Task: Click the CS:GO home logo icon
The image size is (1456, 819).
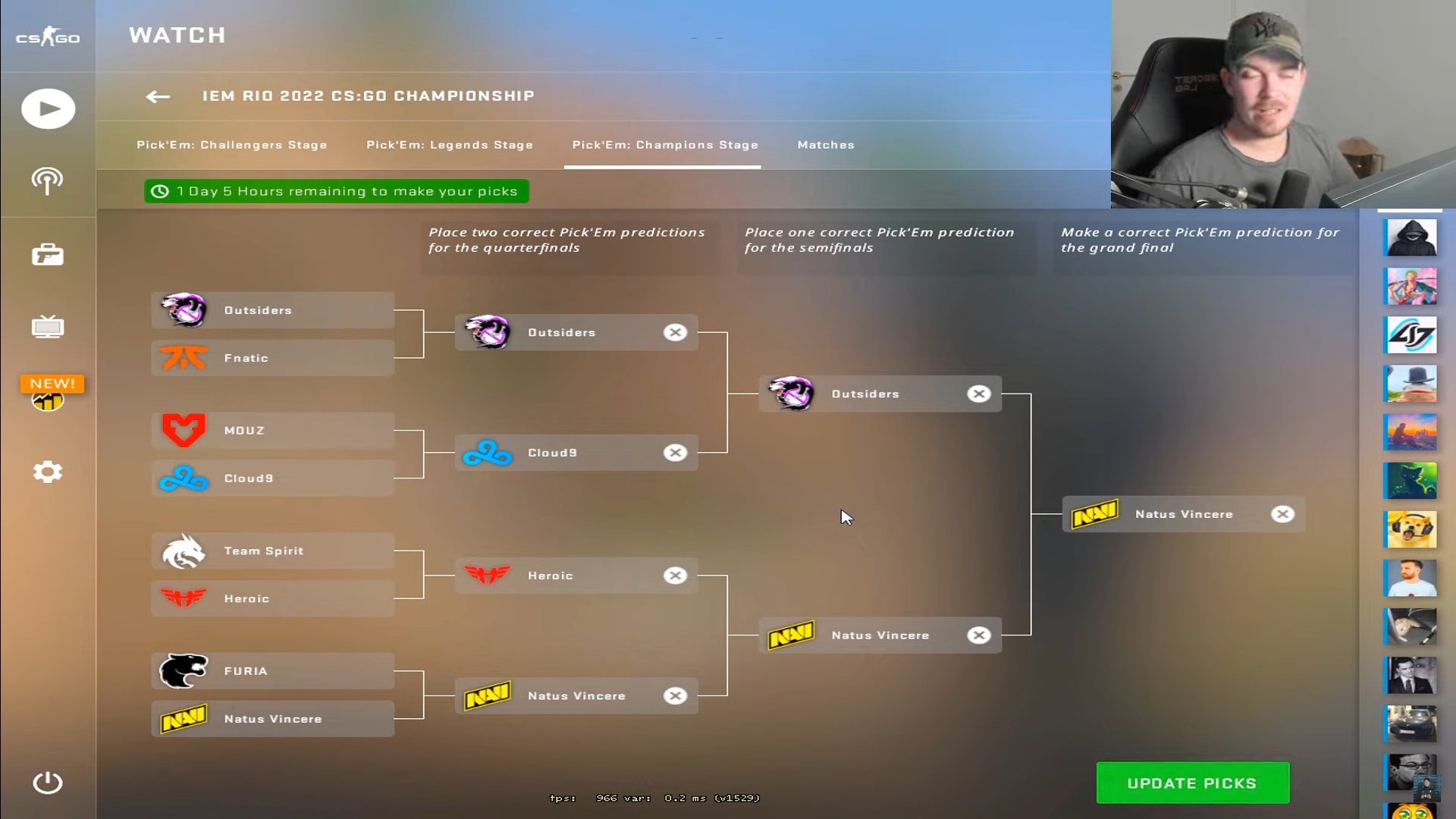Action: pyautogui.click(x=47, y=38)
